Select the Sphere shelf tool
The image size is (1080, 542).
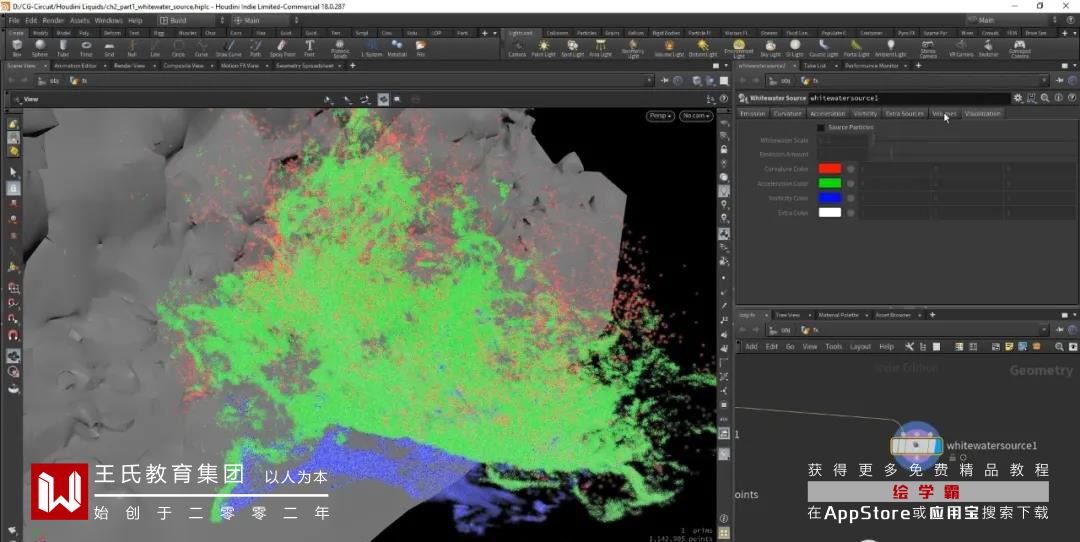pyautogui.click(x=40, y=47)
